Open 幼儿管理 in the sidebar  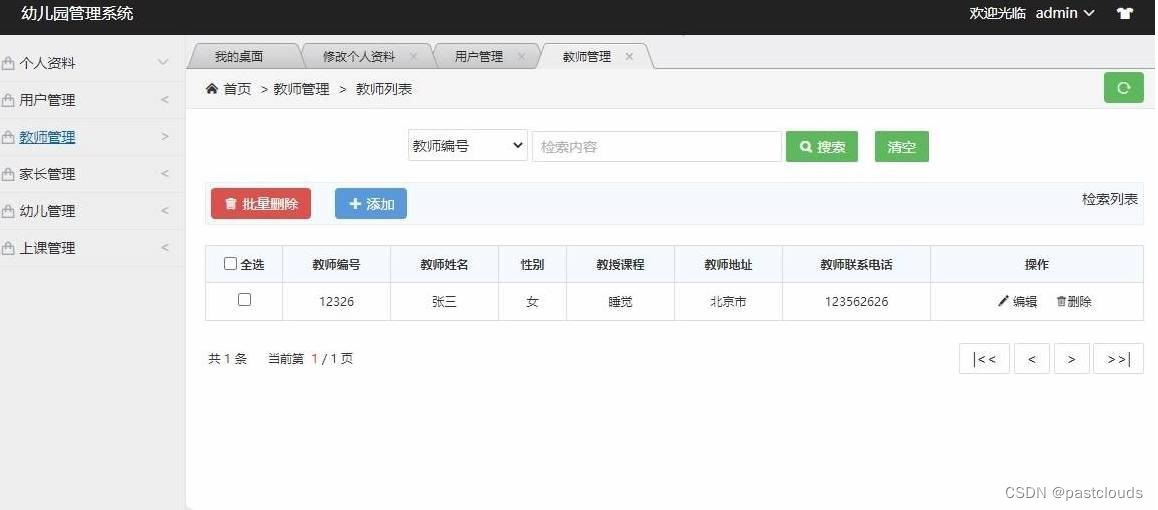[47, 212]
